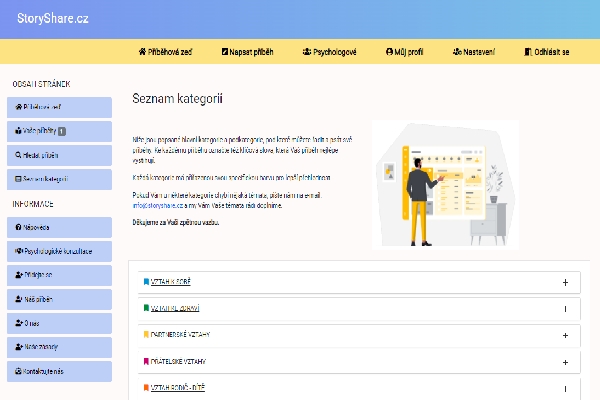This screenshot has height=400, width=600.
Task: Click the question mark icon for Nápověda
Action: [x=16, y=227]
